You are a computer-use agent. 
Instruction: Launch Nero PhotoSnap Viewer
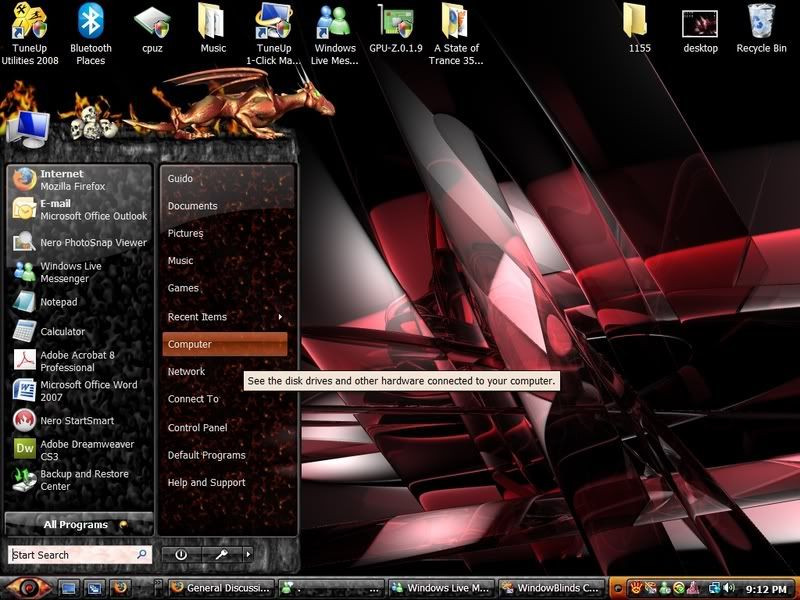click(x=80, y=242)
